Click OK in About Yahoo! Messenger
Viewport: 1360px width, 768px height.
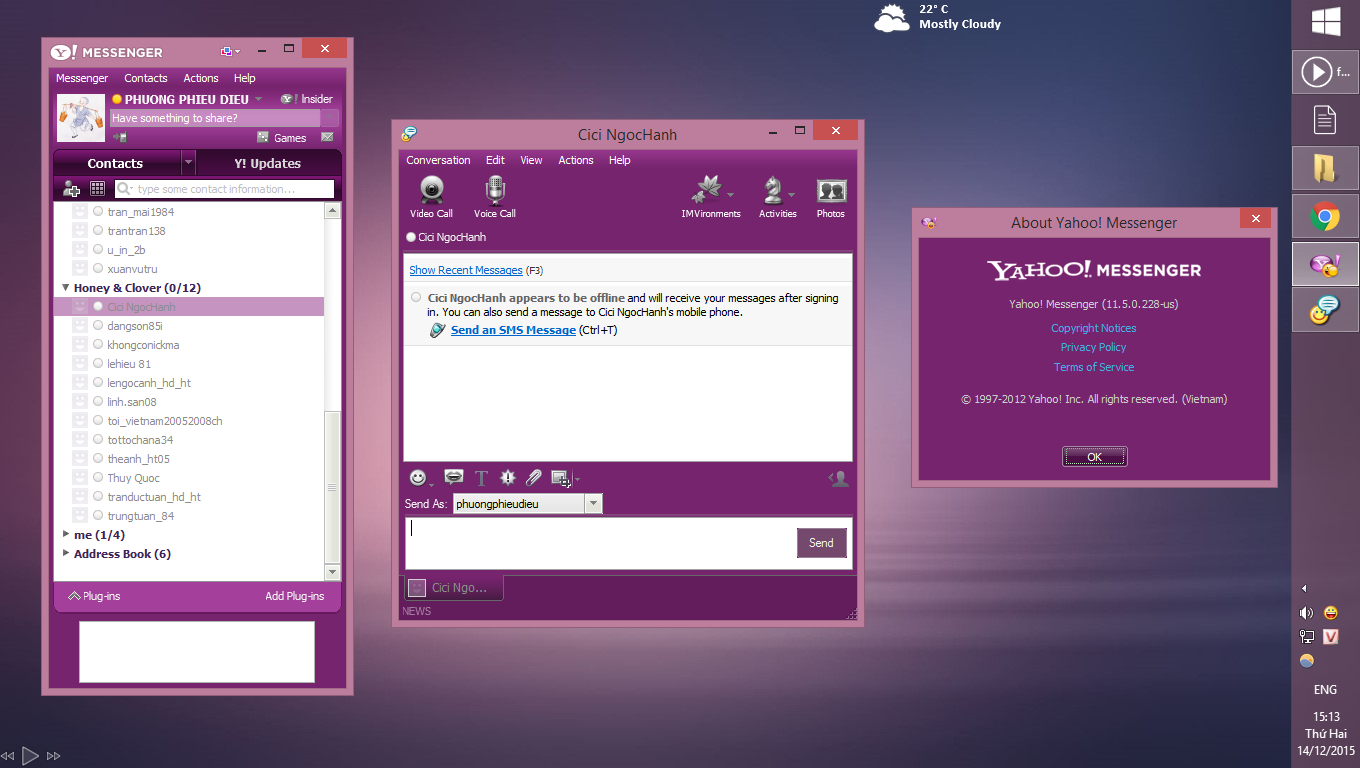coord(1094,457)
